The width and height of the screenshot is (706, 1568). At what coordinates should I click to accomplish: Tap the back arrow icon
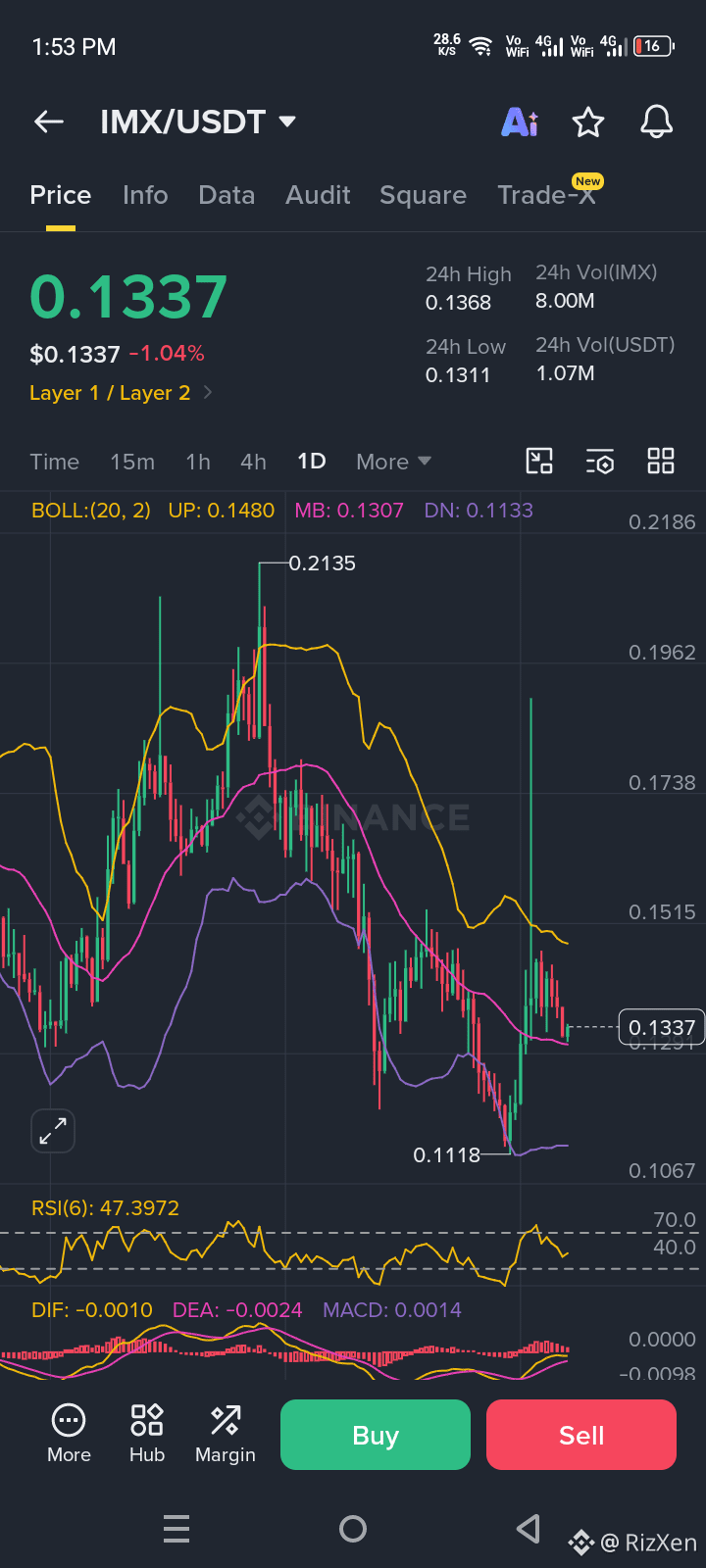48,122
